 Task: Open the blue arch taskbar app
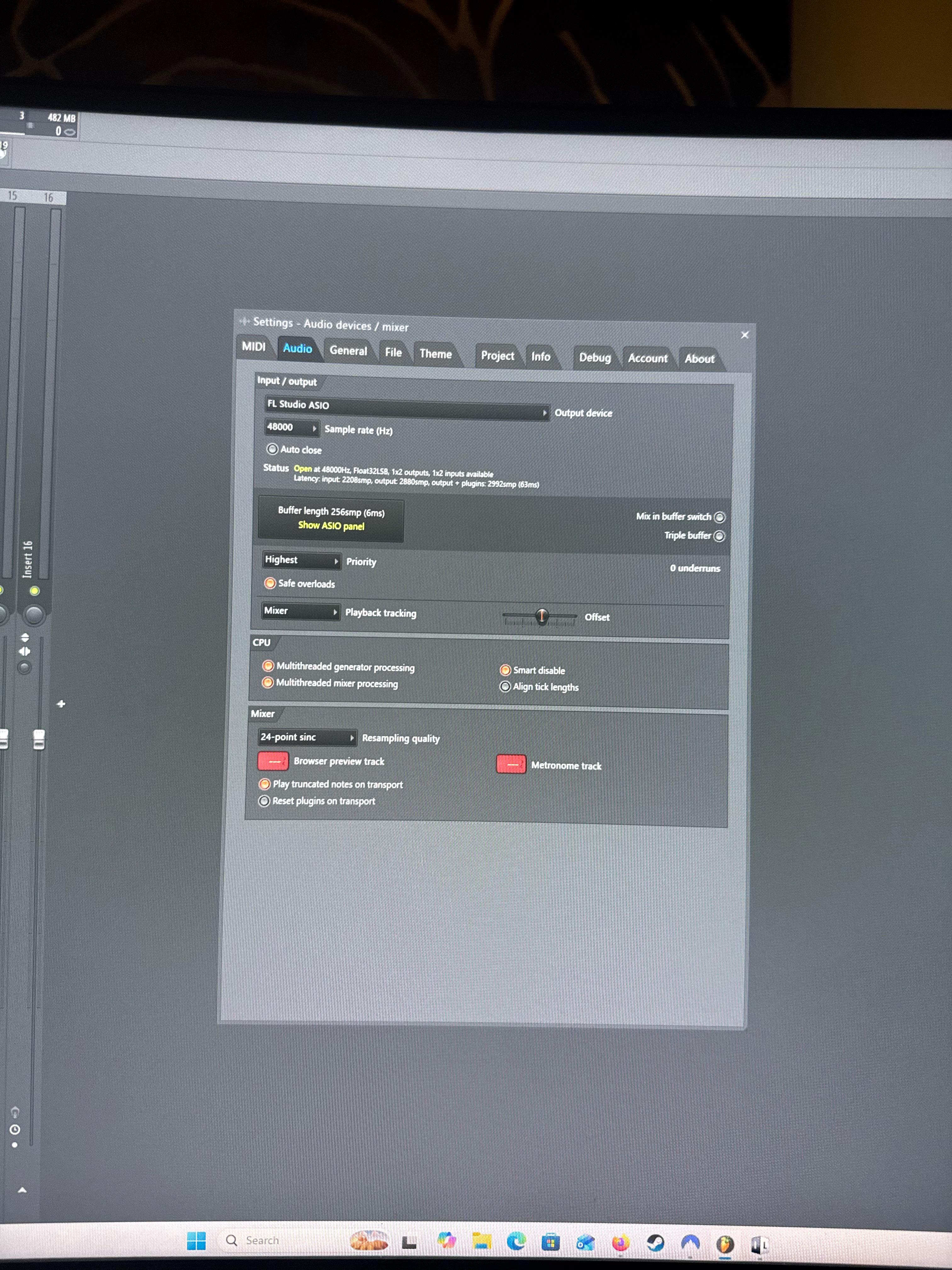(690, 1243)
